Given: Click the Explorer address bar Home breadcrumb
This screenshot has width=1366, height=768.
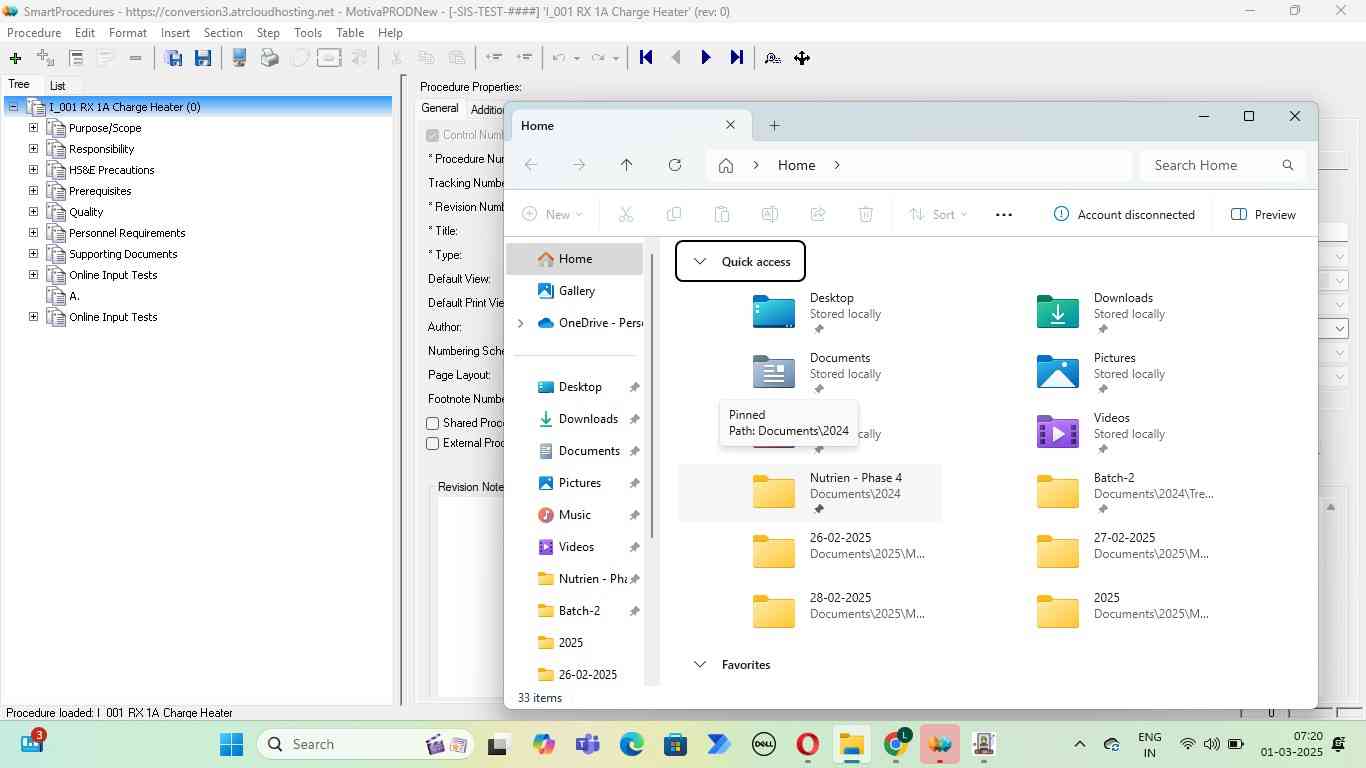Looking at the screenshot, I should pos(796,165).
